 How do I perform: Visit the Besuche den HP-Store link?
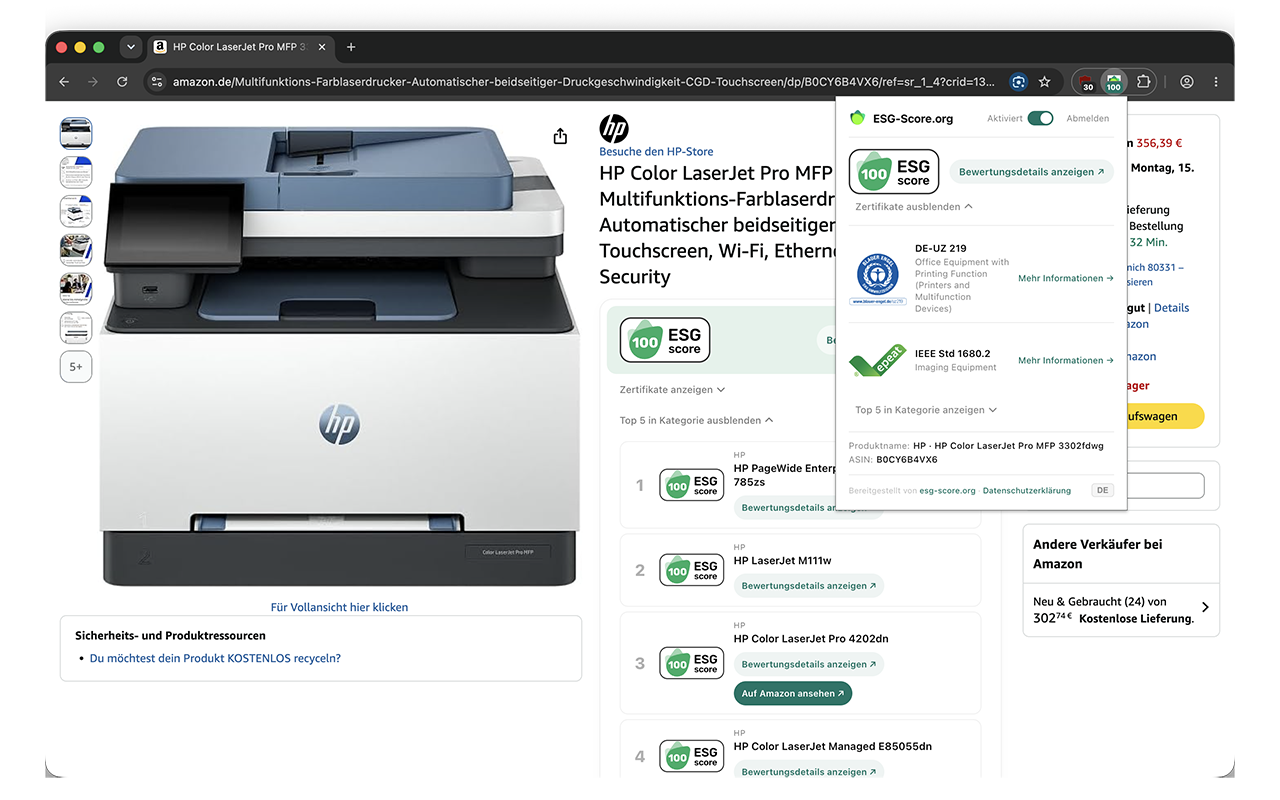(656, 152)
